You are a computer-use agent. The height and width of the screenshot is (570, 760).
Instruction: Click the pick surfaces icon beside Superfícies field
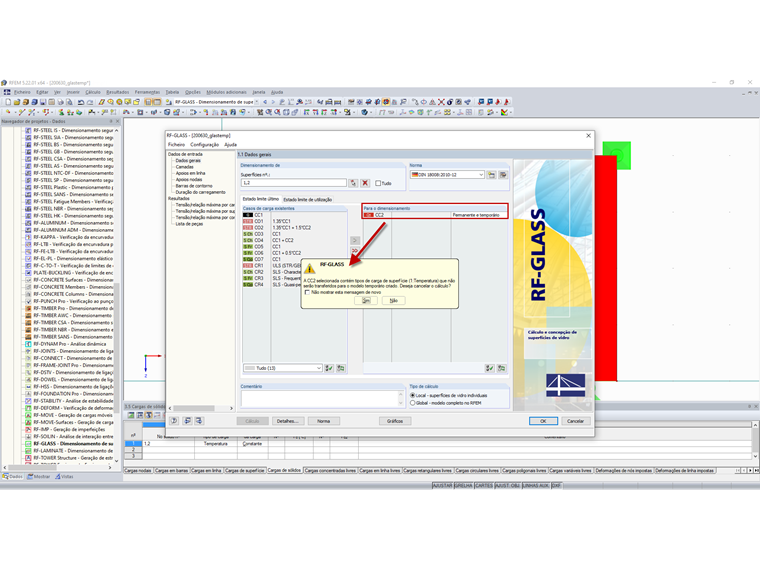pos(353,183)
